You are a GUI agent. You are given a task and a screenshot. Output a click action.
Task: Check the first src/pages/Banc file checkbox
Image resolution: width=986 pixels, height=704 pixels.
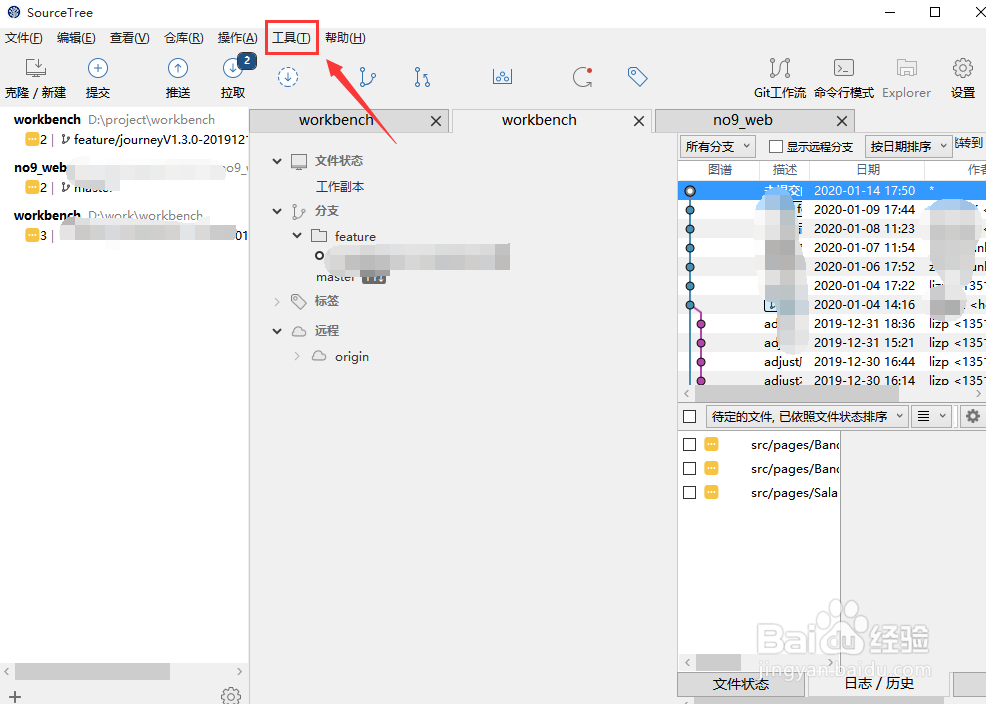click(x=689, y=444)
